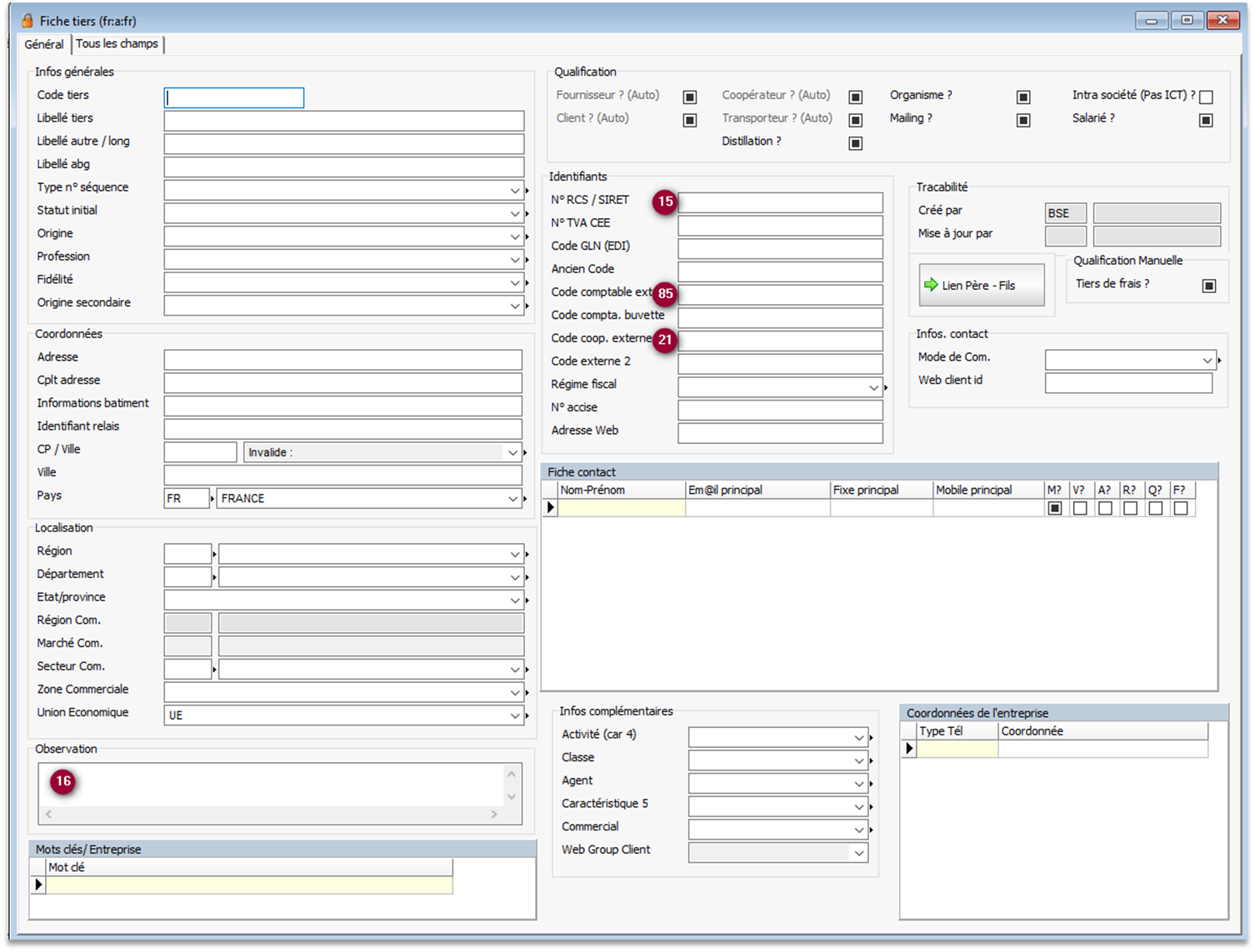Toggle the Organisme ? checkbox
This screenshot has width=1255, height=952.
(1023, 97)
